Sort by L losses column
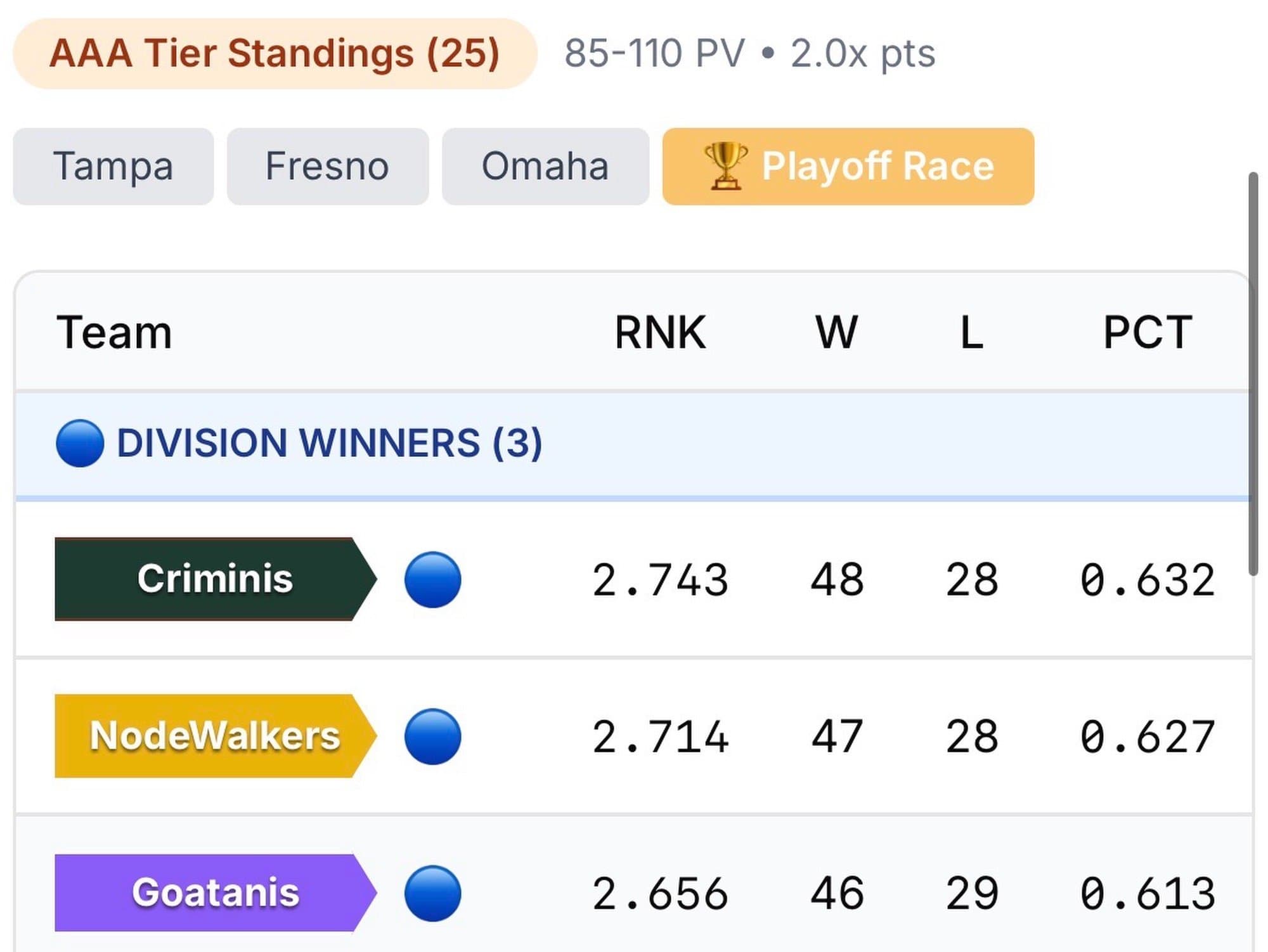 tap(971, 332)
